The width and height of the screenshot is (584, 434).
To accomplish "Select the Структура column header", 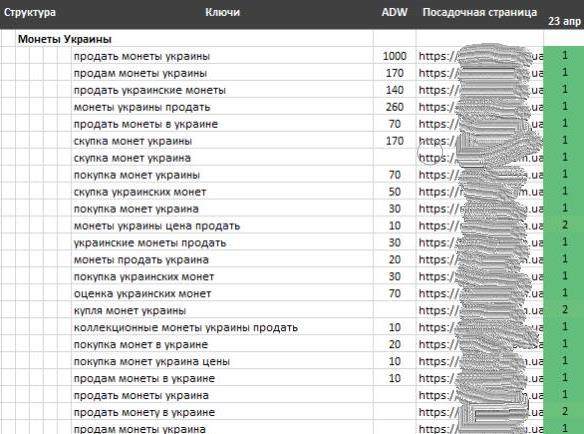I will tap(30, 12).
